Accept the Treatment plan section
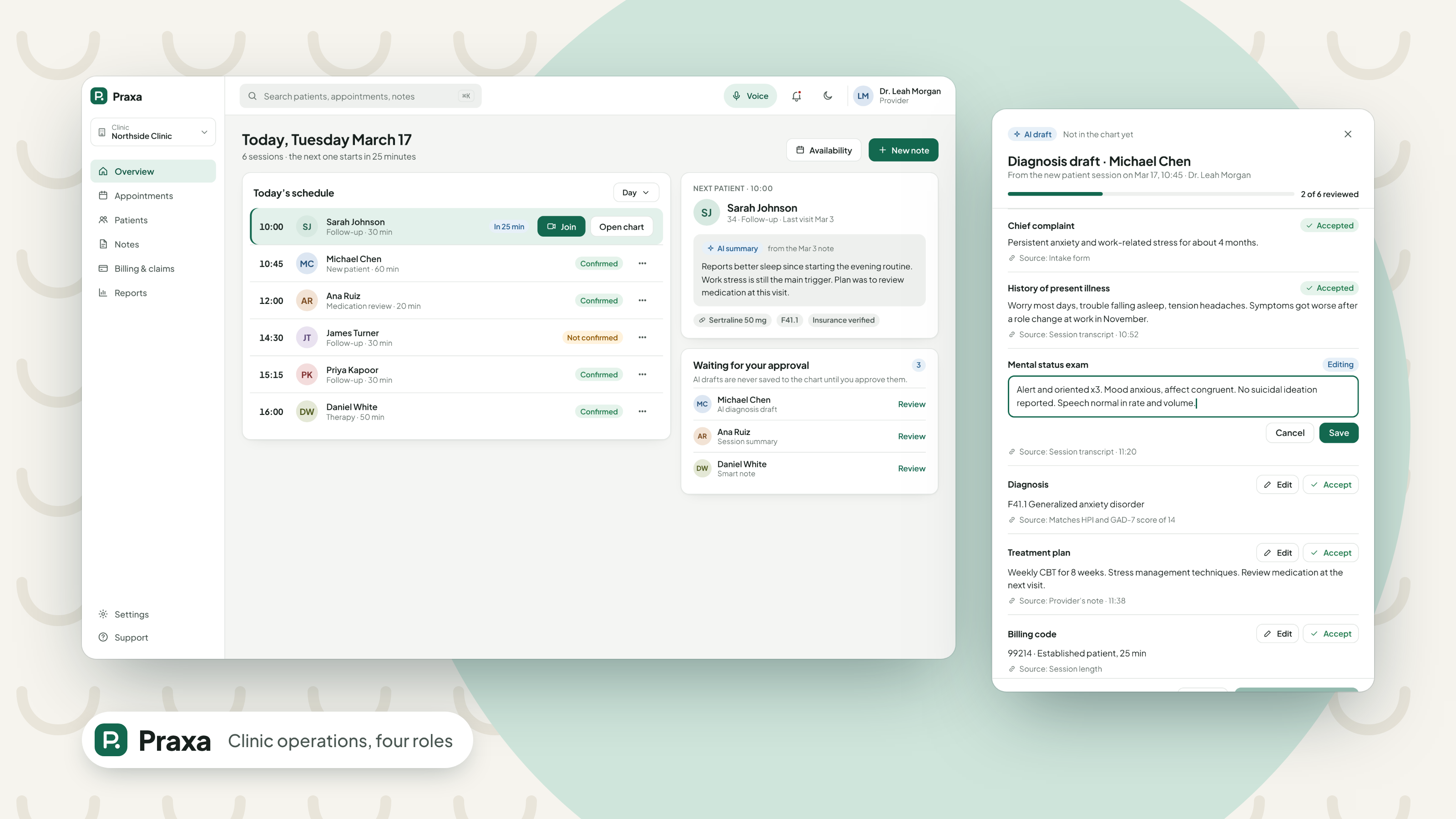This screenshot has height=819, width=1456. coord(1330,553)
